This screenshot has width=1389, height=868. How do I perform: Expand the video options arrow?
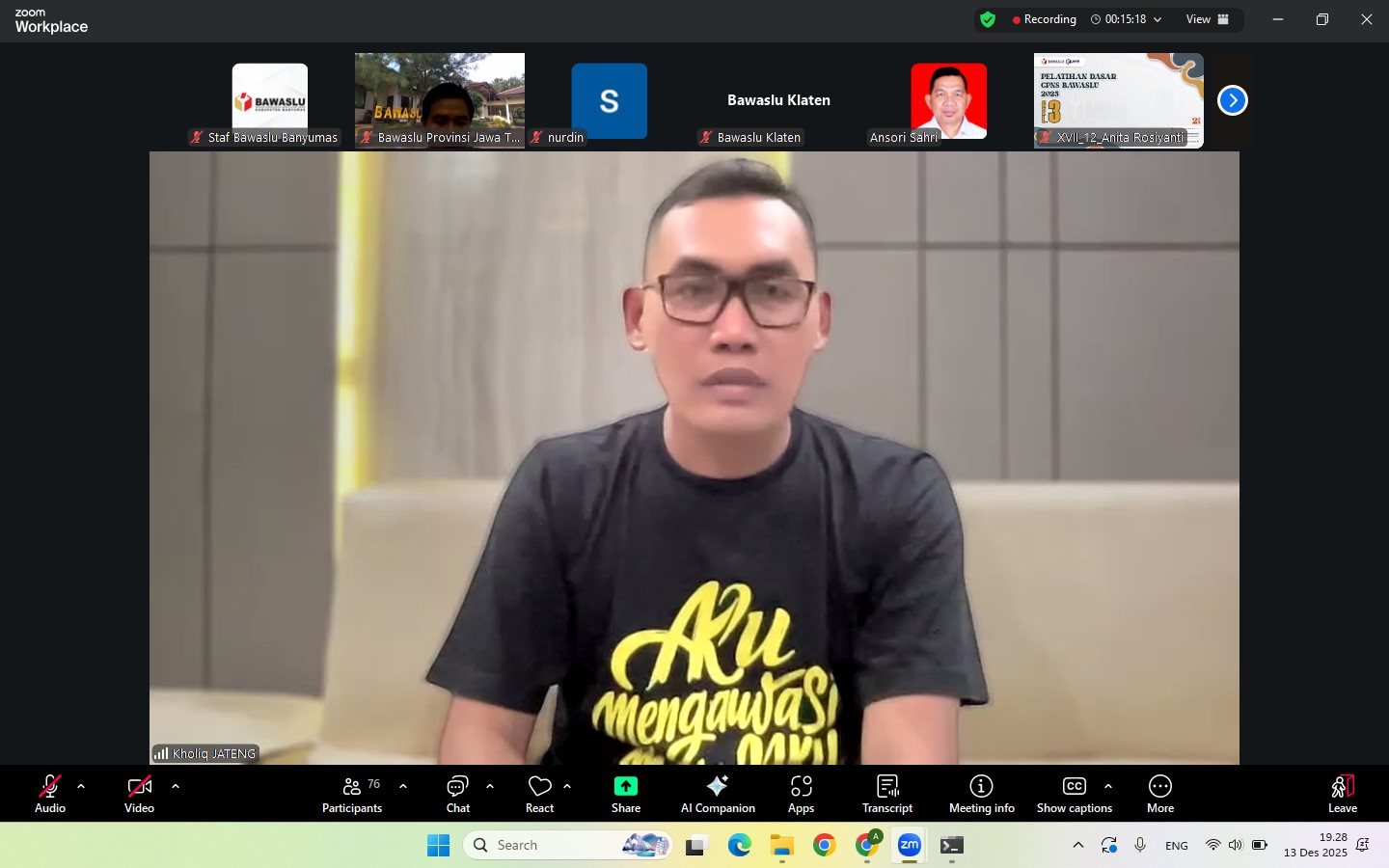click(x=176, y=786)
